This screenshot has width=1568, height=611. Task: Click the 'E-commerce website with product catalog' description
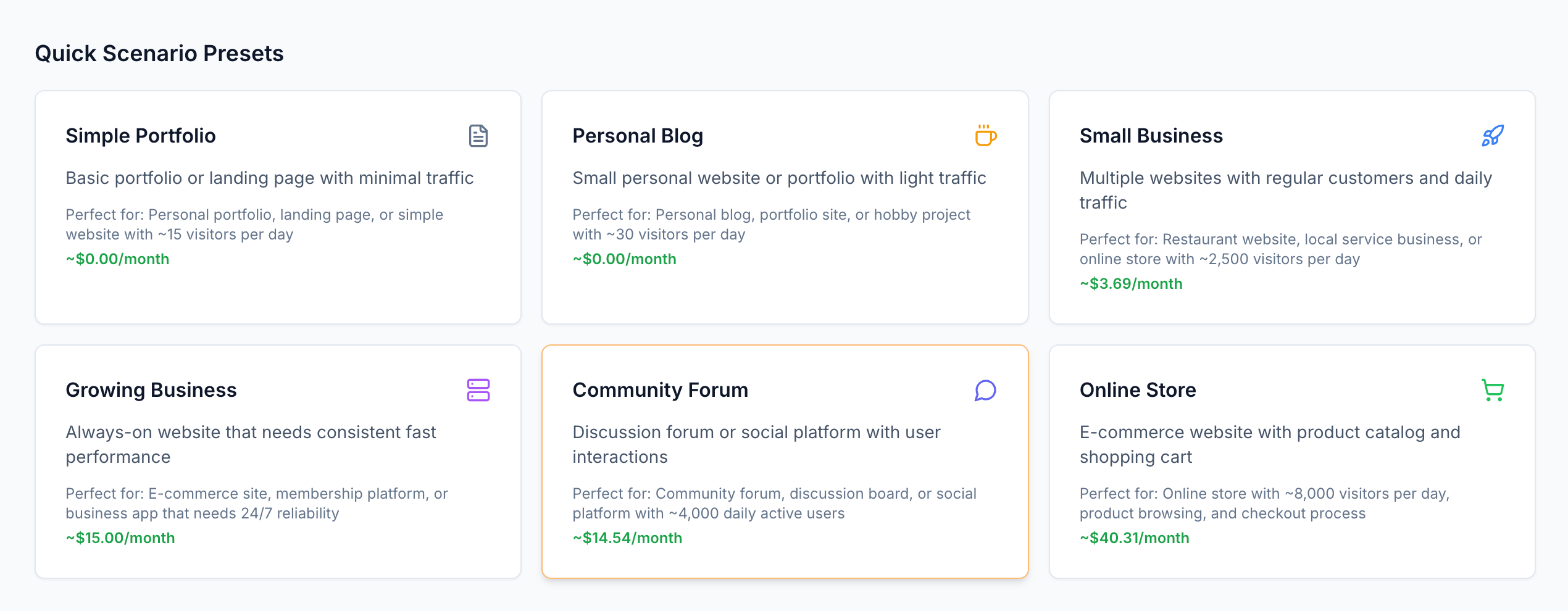coord(1270,444)
